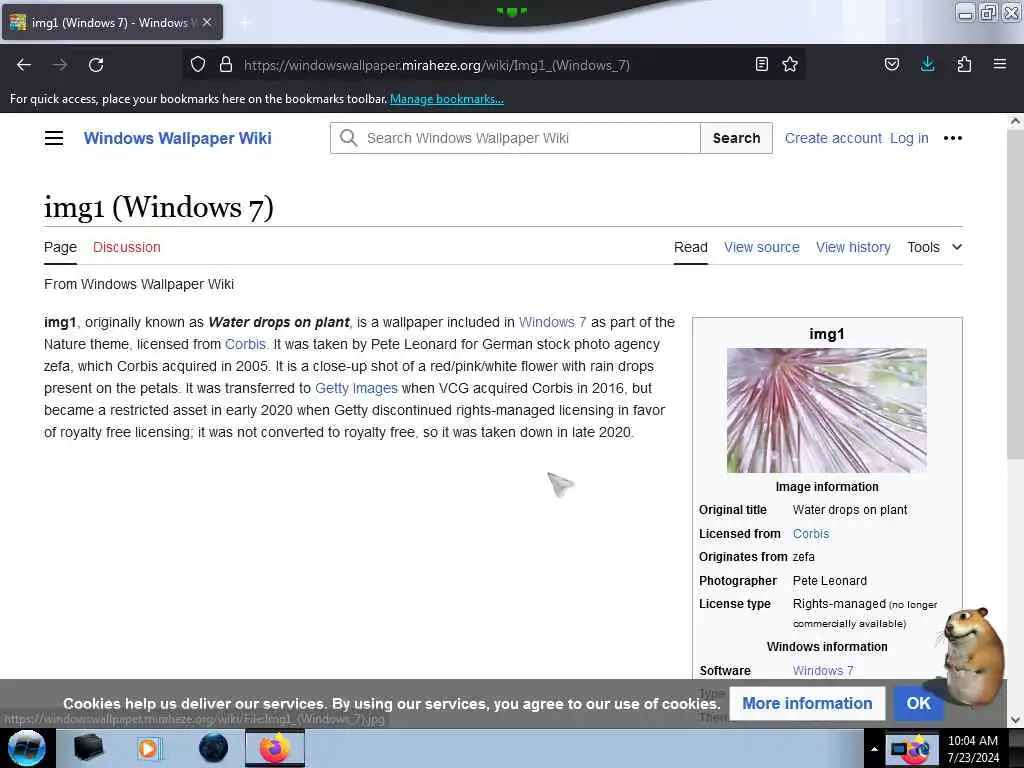Open the Getty Images link
The image size is (1024, 768).
point(357,388)
